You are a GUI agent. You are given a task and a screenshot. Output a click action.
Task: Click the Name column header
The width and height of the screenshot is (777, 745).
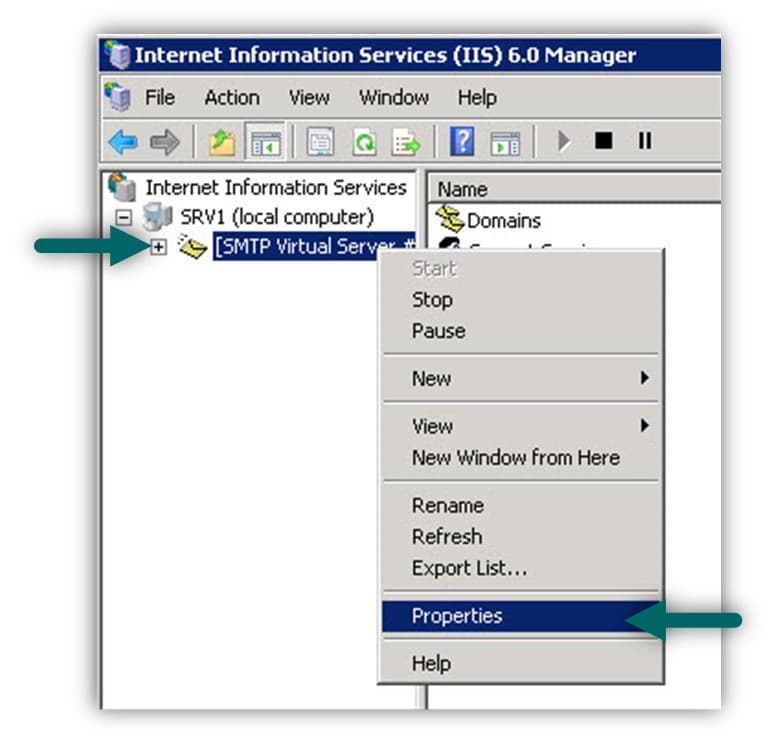pyautogui.click(x=574, y=189)
